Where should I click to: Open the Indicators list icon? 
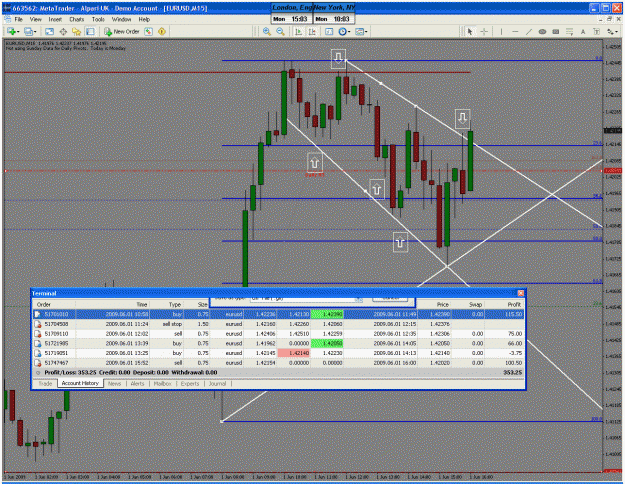click(x=329, y=31)
